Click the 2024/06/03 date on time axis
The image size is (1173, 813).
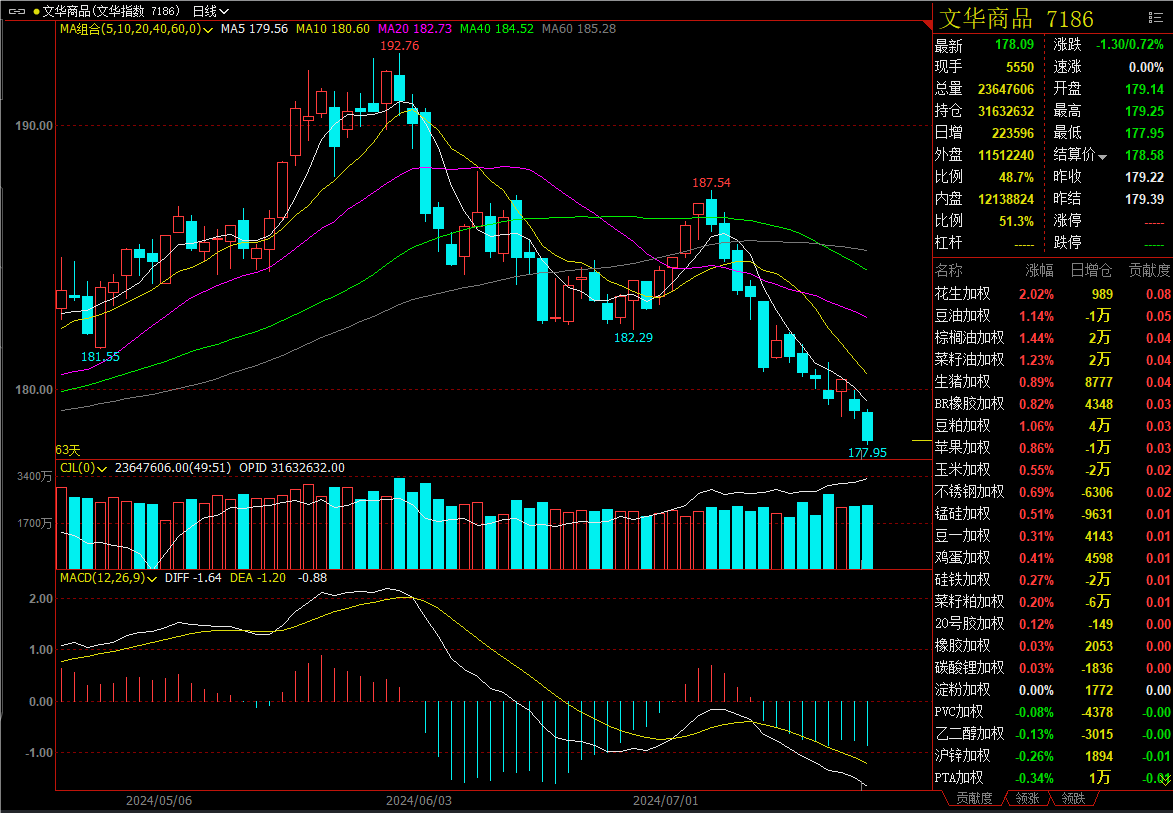419,800
